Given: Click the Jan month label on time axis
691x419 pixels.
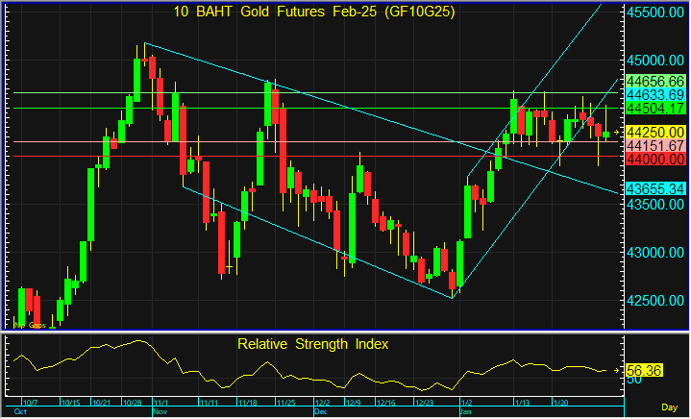Looking at the screenshot, I should tap(465, 411).
